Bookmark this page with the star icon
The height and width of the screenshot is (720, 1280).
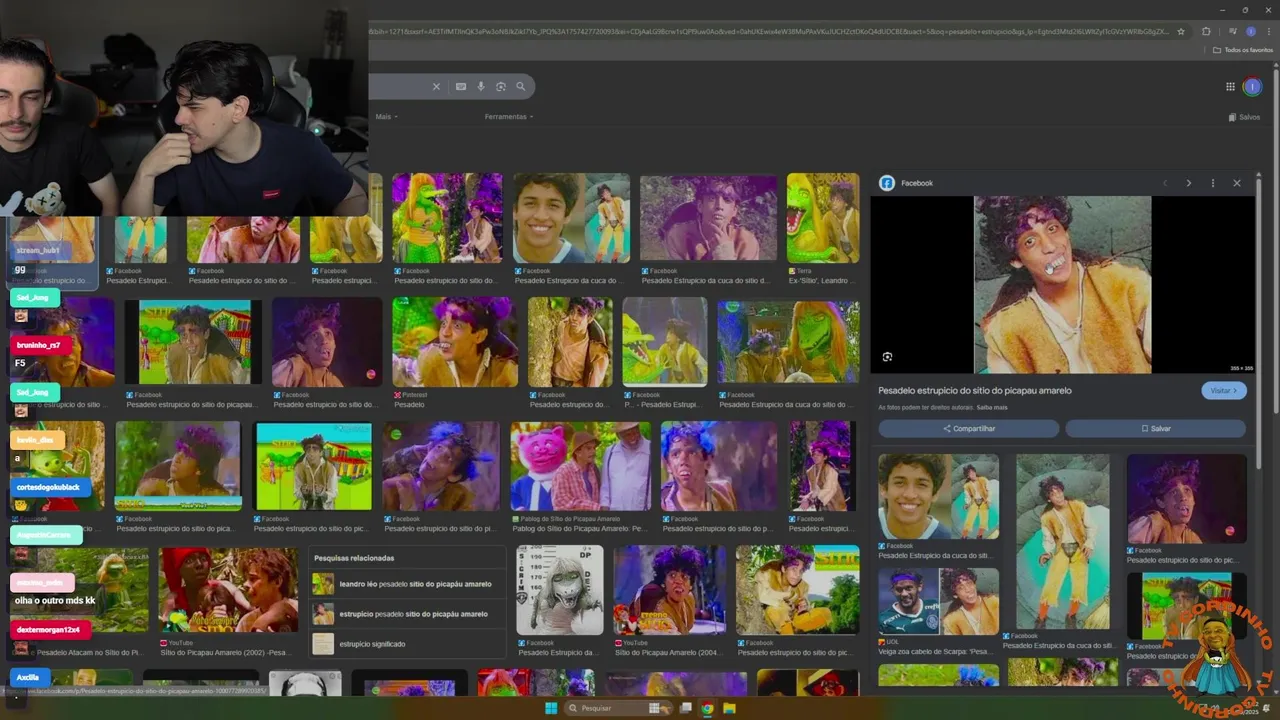tap(1181, 31)
